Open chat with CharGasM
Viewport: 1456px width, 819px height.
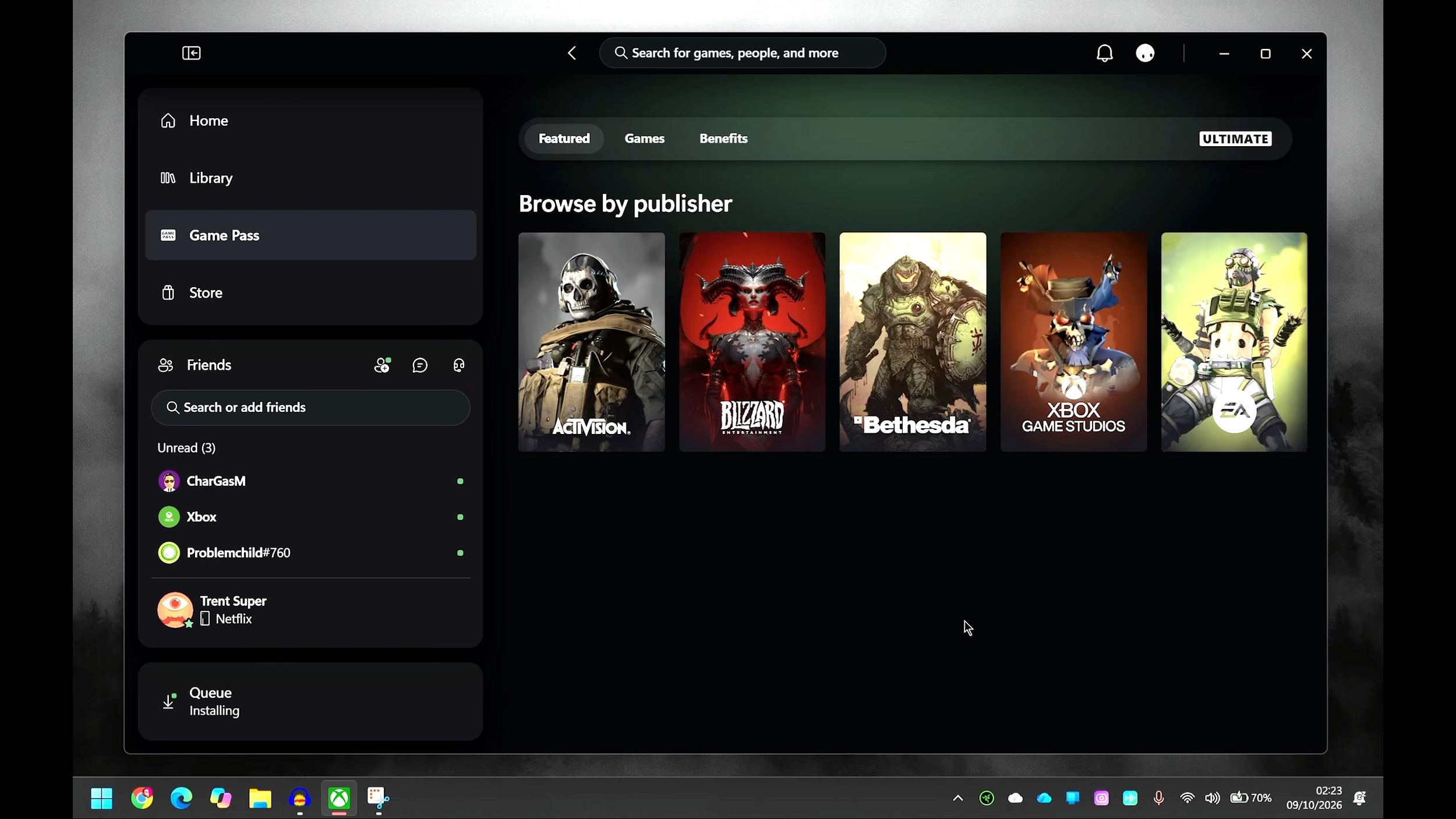pyautogui.click(x=310, y=481)
